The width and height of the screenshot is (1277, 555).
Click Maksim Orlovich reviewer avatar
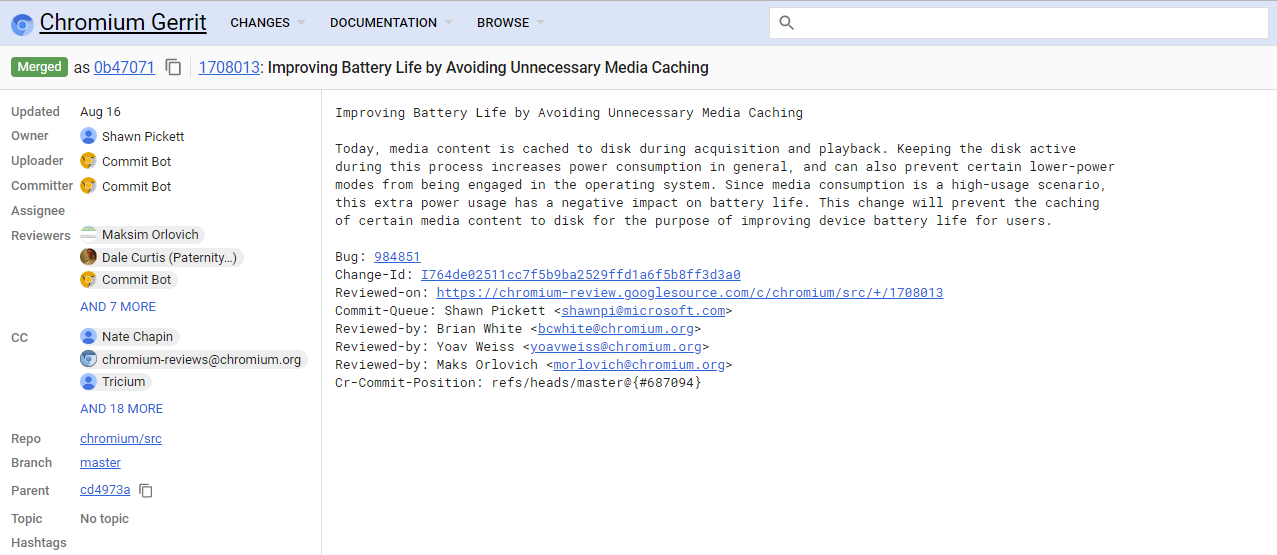88,234
